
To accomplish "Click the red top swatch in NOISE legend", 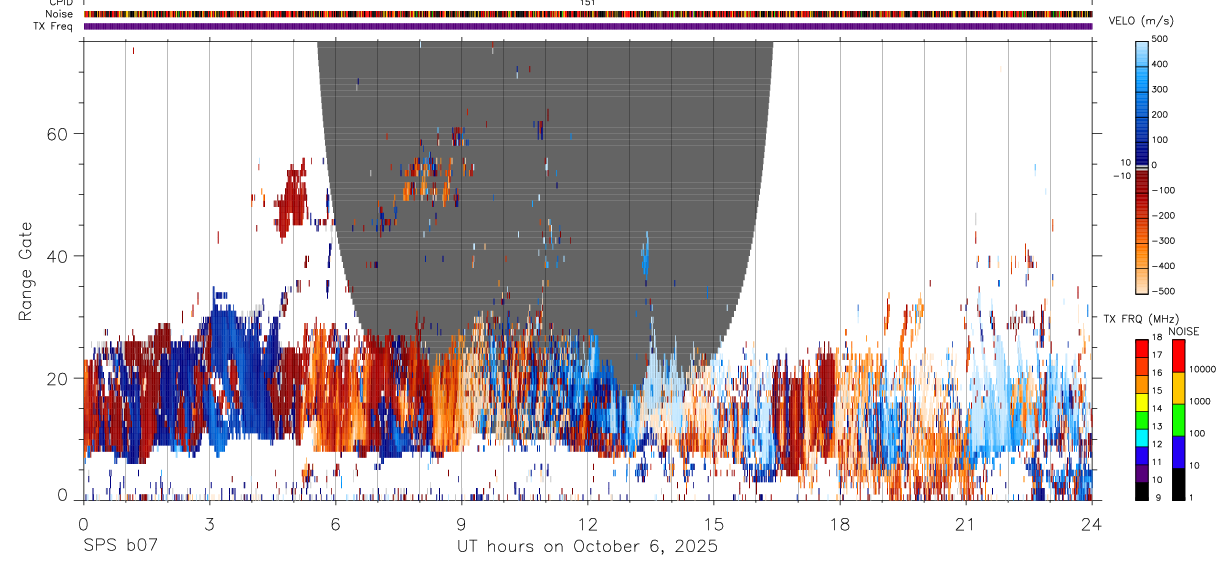I will pos(1179,356).
